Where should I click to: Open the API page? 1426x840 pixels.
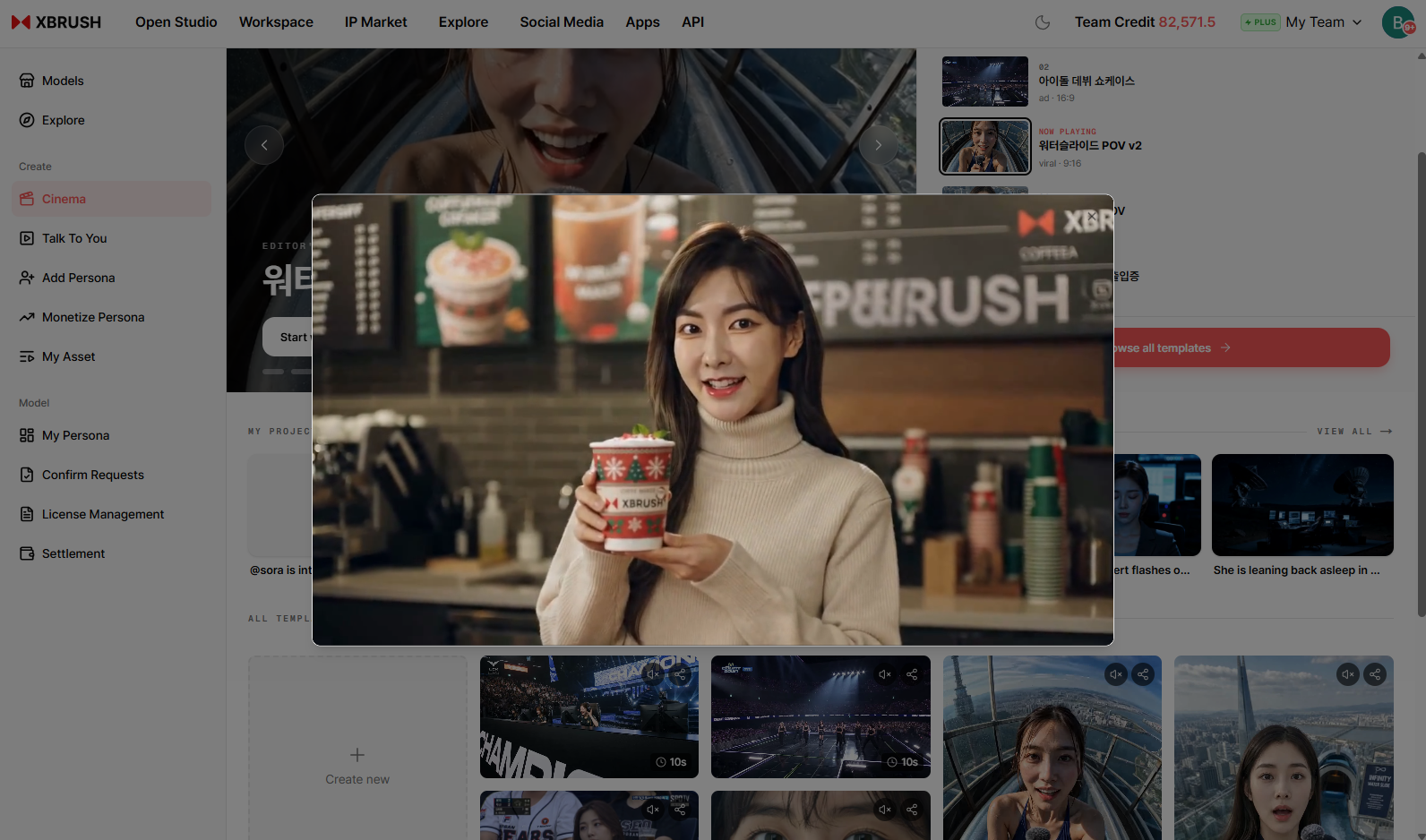click(693, 22)
